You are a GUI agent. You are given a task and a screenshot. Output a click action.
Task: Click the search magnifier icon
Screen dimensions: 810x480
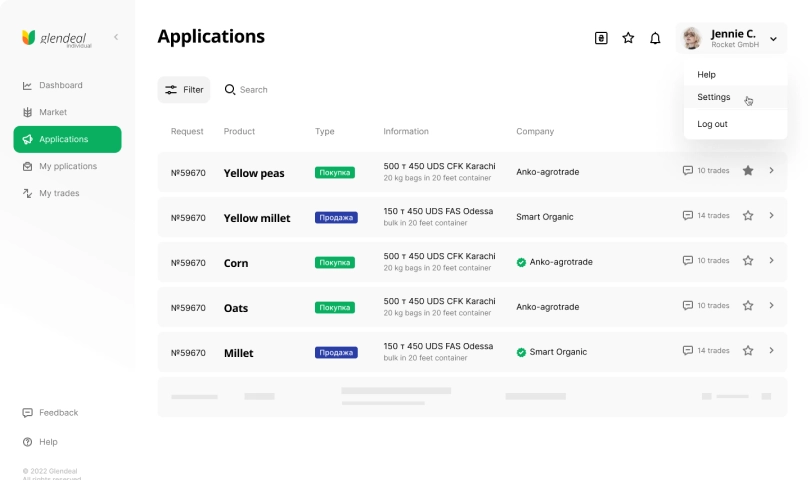[230, 90]
